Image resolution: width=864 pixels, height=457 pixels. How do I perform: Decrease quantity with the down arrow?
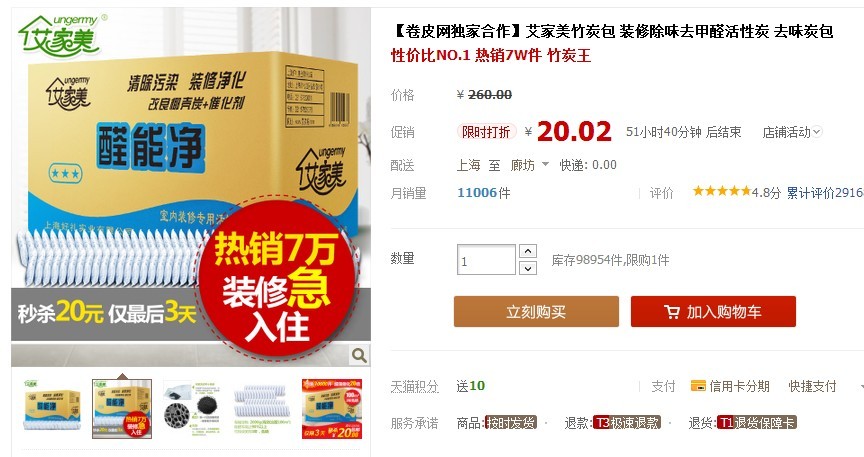pos(528,268)
